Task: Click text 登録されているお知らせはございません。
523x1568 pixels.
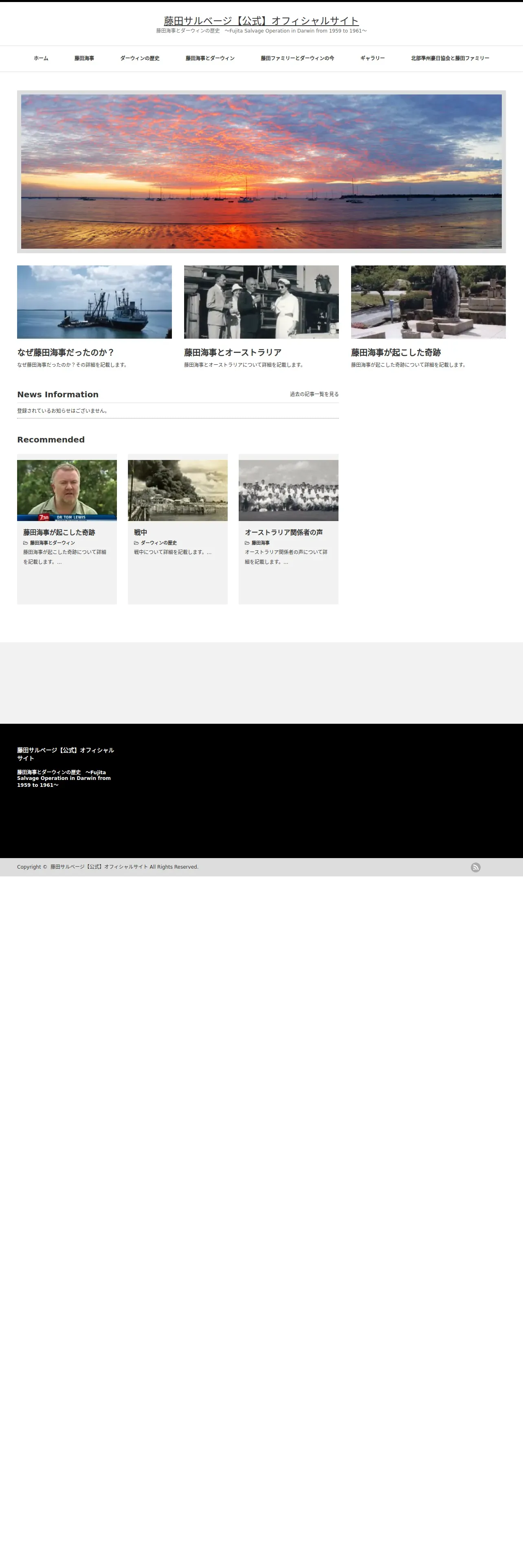Action: (x=63, y=411)
